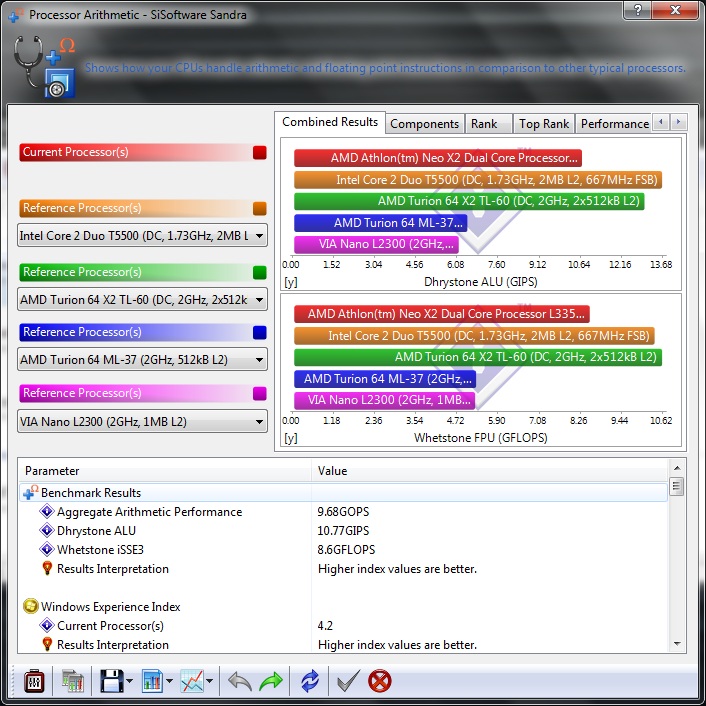Click the 9.68GOPS value

[x=343, y=511]
